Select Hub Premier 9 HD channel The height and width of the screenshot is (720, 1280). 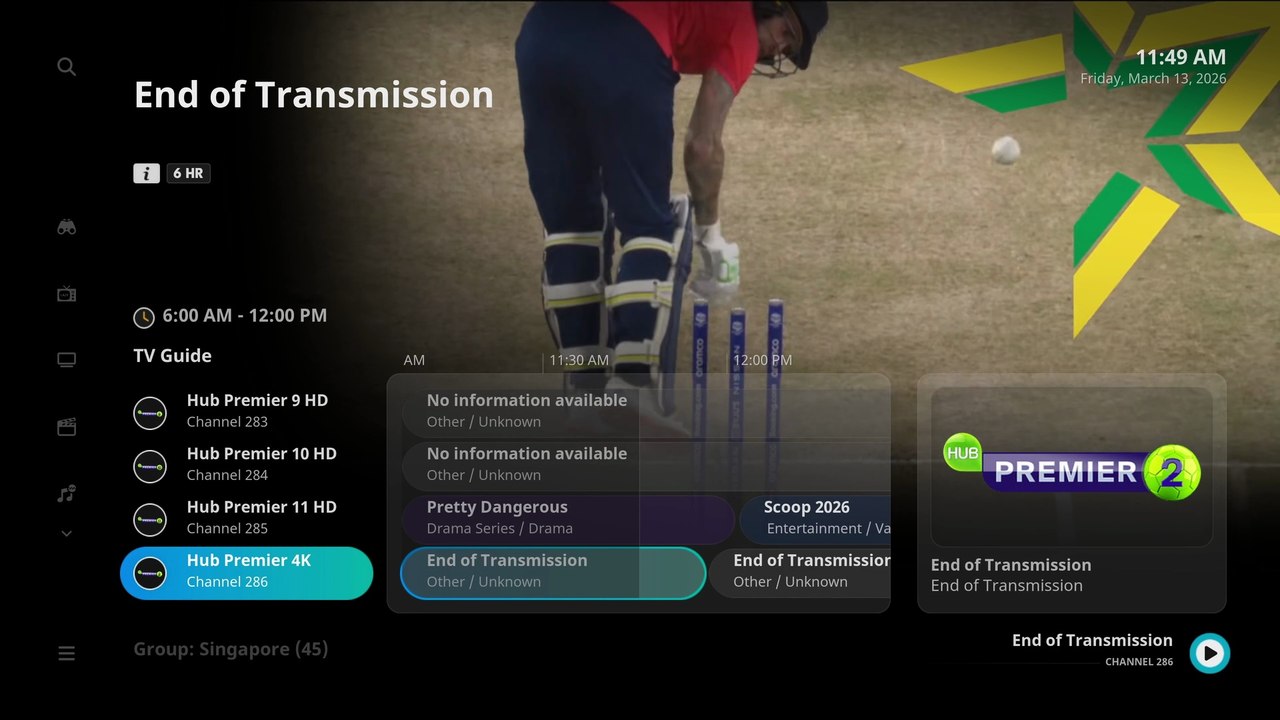tap(247, 411)
